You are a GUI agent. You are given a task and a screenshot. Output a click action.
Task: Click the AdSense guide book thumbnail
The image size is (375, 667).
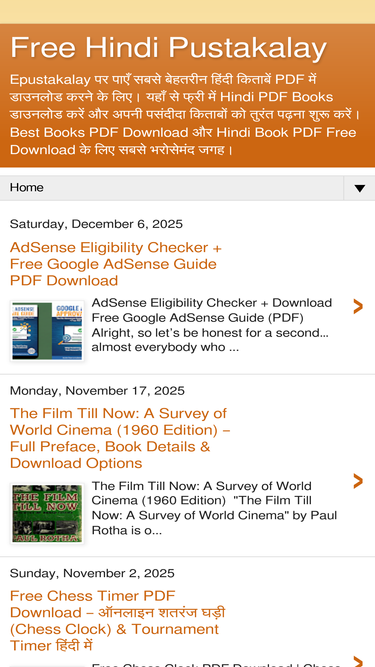[47, 331]
